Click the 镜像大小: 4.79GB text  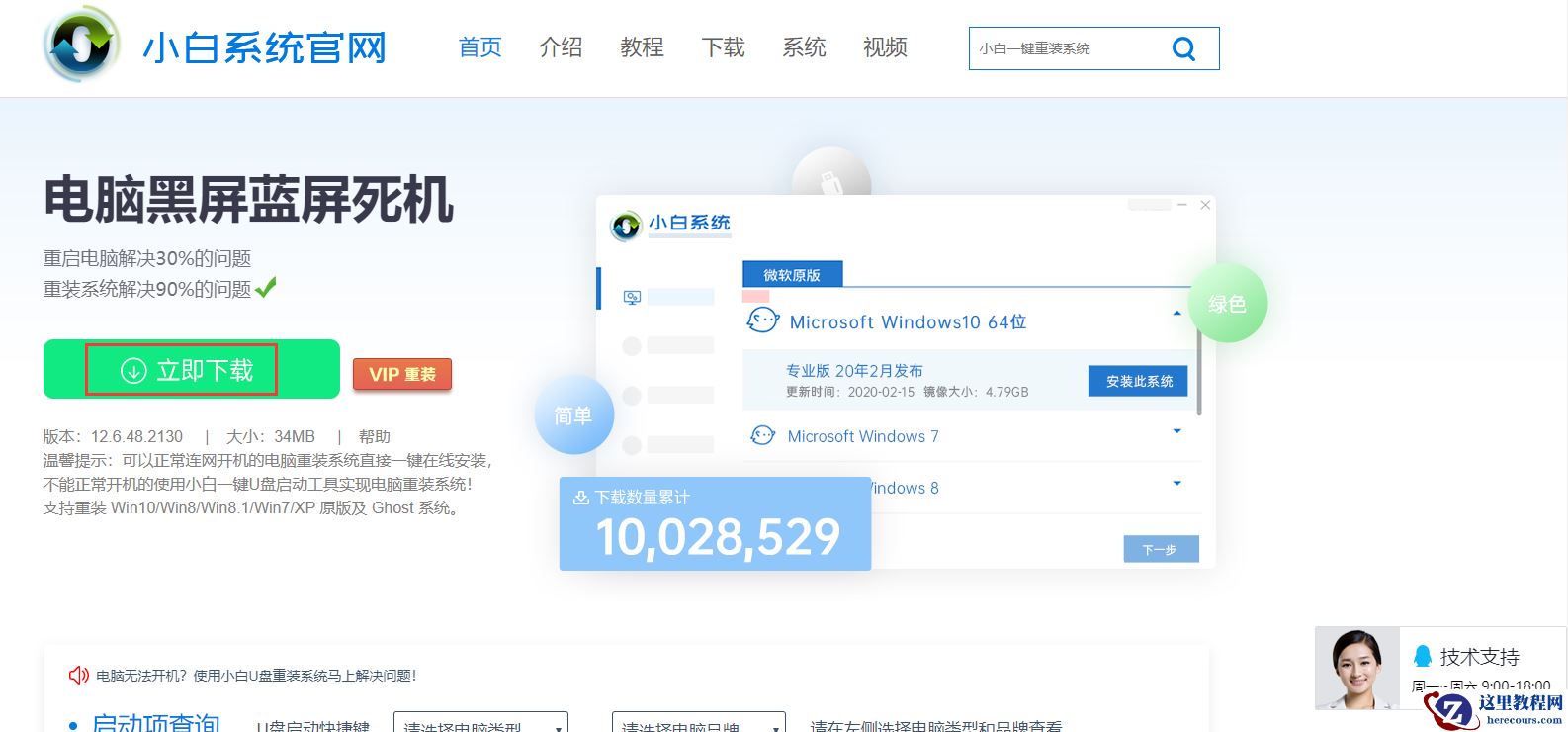click(x=977, y=392)
